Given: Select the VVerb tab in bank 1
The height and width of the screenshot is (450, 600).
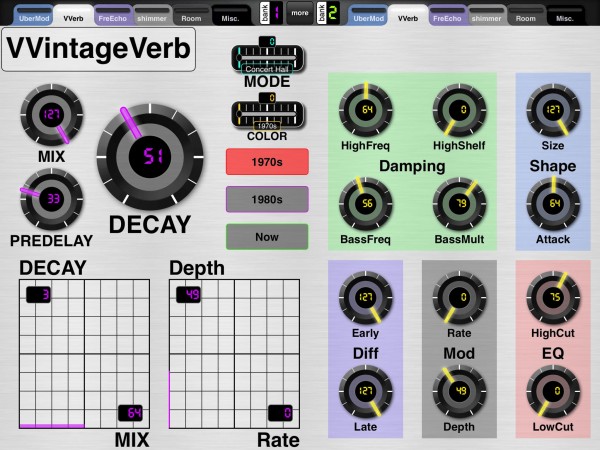Looking at the screenshot, I should (x=73, y=16).
